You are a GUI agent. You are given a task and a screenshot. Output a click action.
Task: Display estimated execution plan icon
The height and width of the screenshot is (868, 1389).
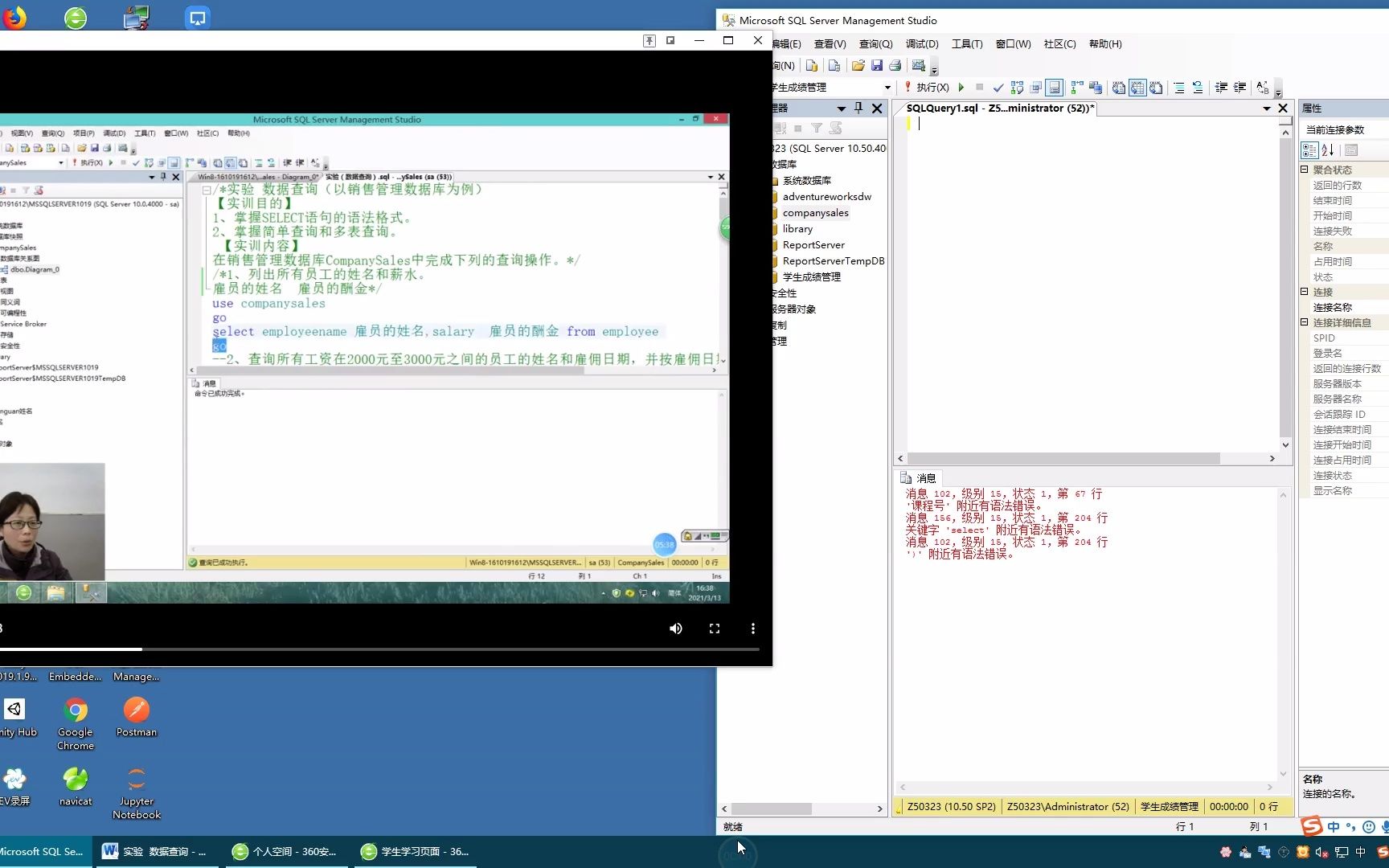click(x=1017, y=88)
